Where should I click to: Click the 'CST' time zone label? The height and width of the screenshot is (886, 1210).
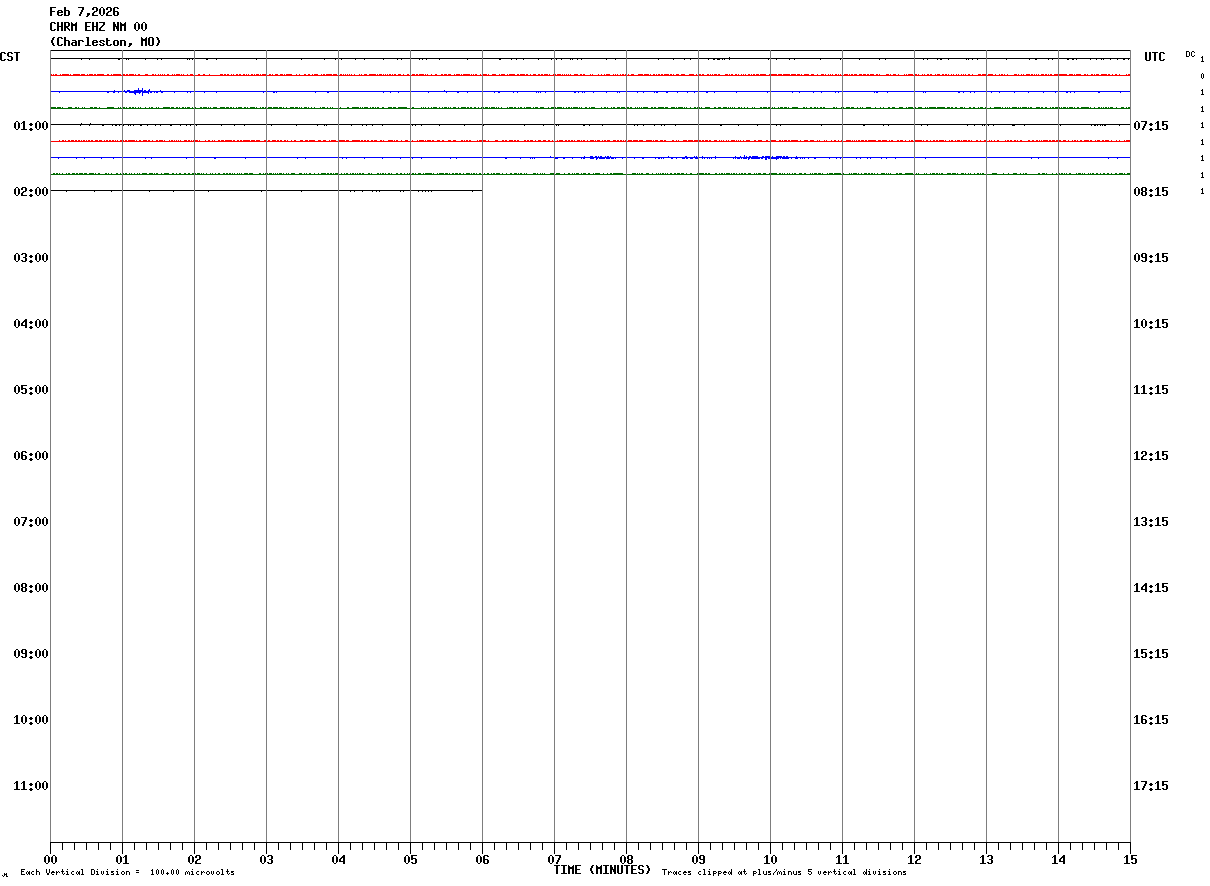(10, 57)
